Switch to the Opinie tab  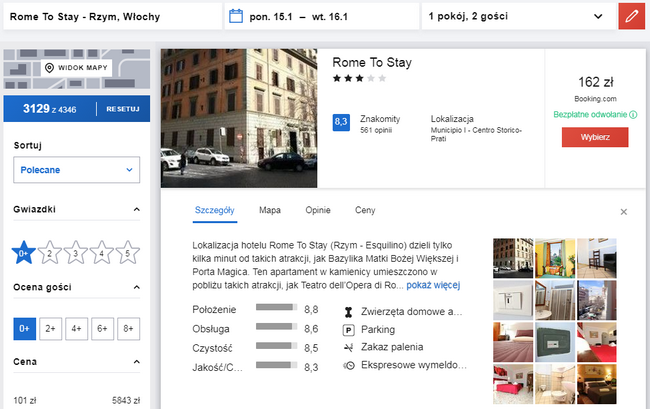pyautogui.click(x=318, y=211)
